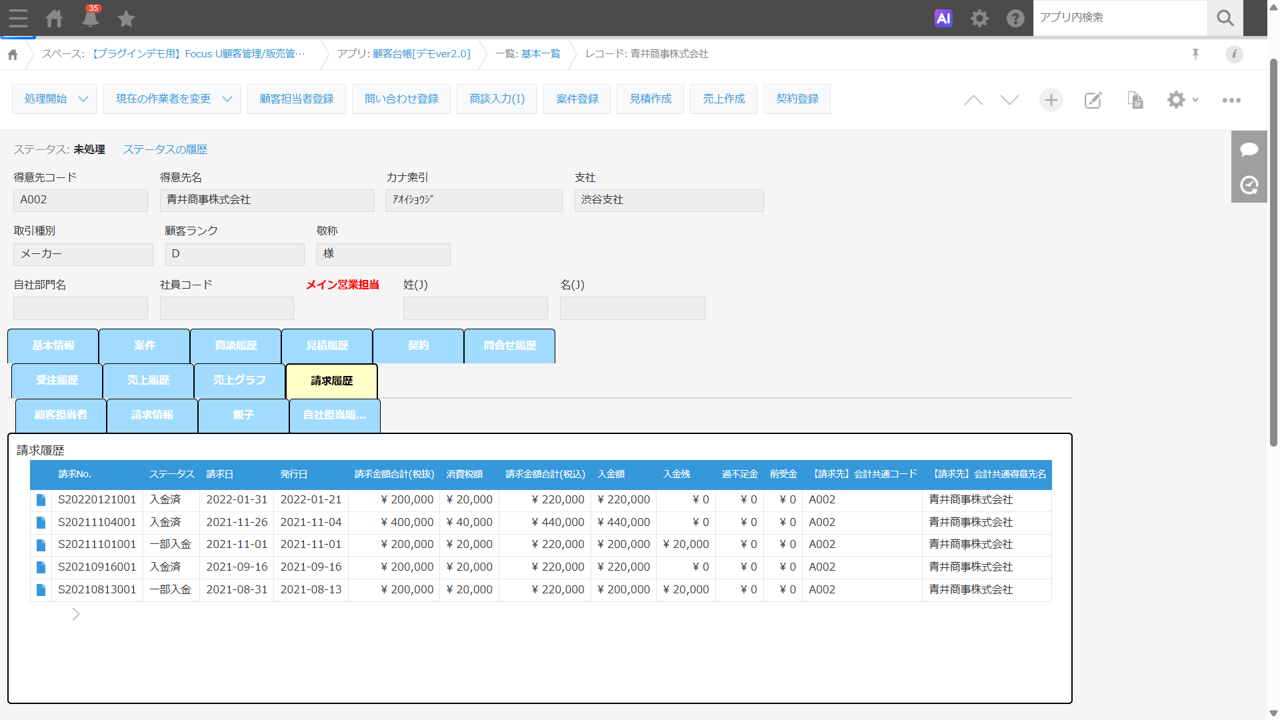Go to next record down arrow
Image resolution: width=1280 pixels, height=720 pixels.
point(1010,100)
